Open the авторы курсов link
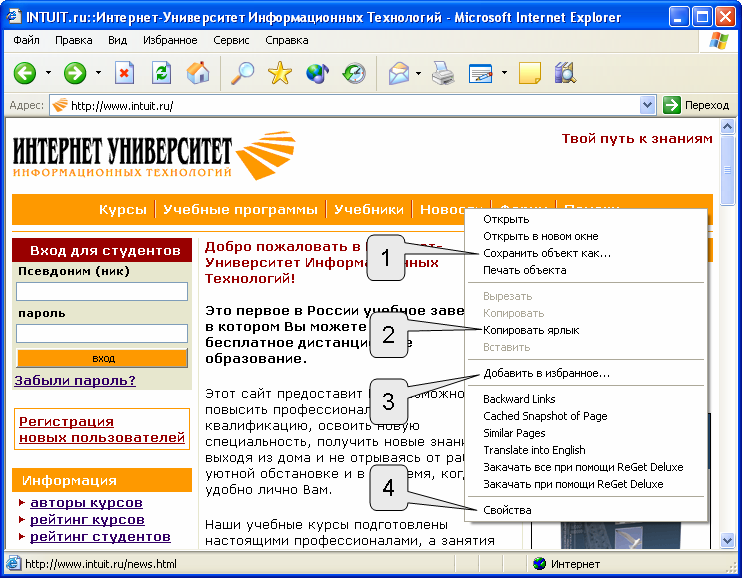Image resolution: width=742 pixels, height=578 pixels. (x=86, y=503)
